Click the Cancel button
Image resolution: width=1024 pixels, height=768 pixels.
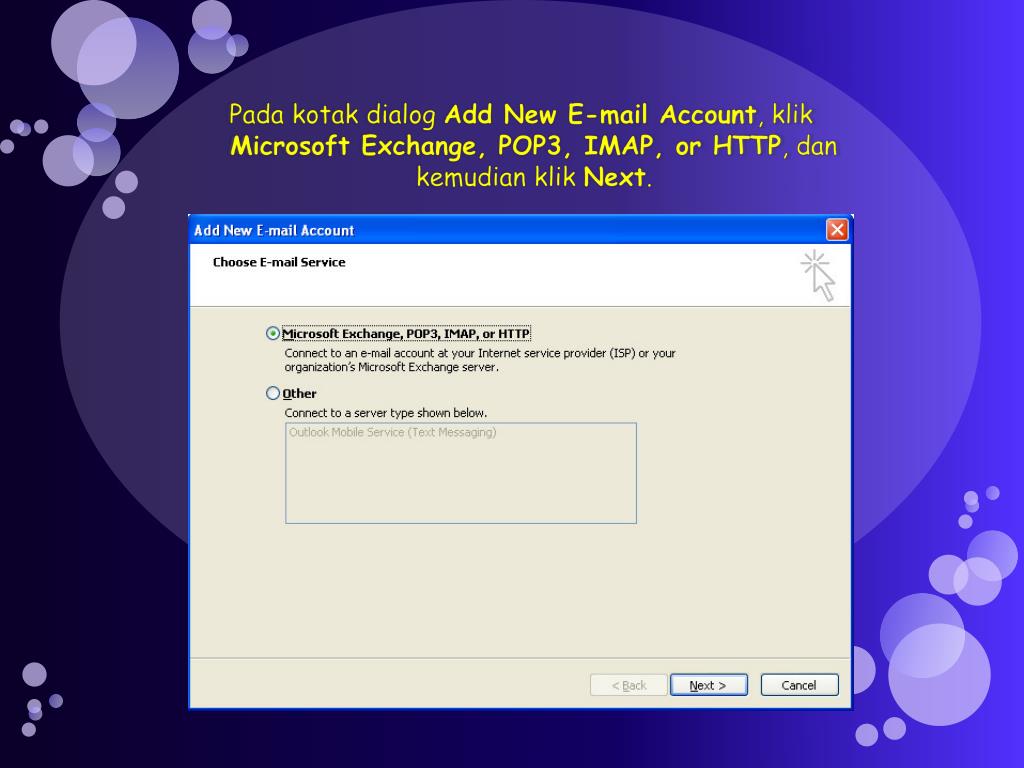pyautogui.click(x=799, y=685)
